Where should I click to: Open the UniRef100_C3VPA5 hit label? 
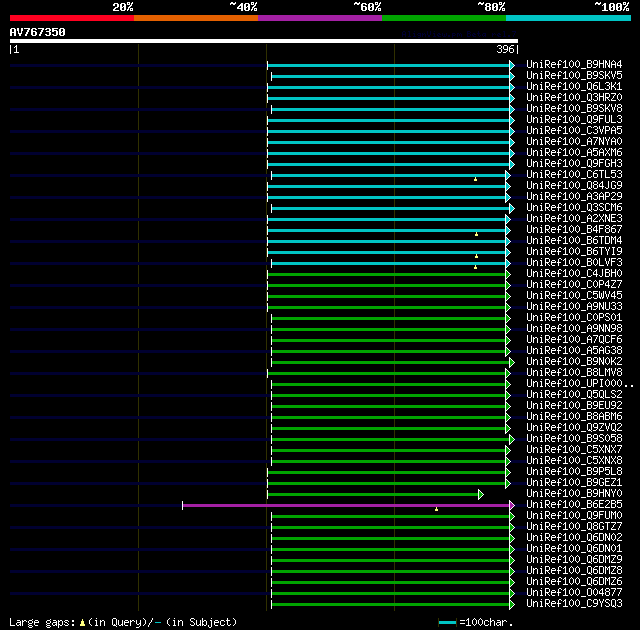(x=574, y=131)
